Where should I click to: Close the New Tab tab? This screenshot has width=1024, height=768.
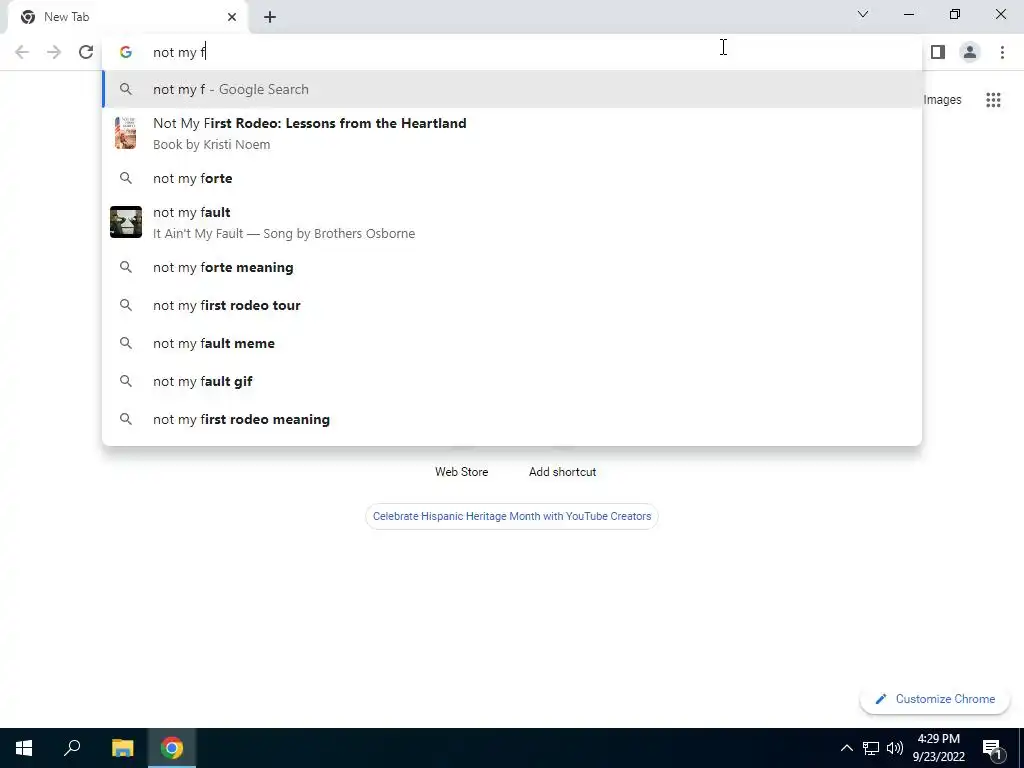(x=232, y=17)
